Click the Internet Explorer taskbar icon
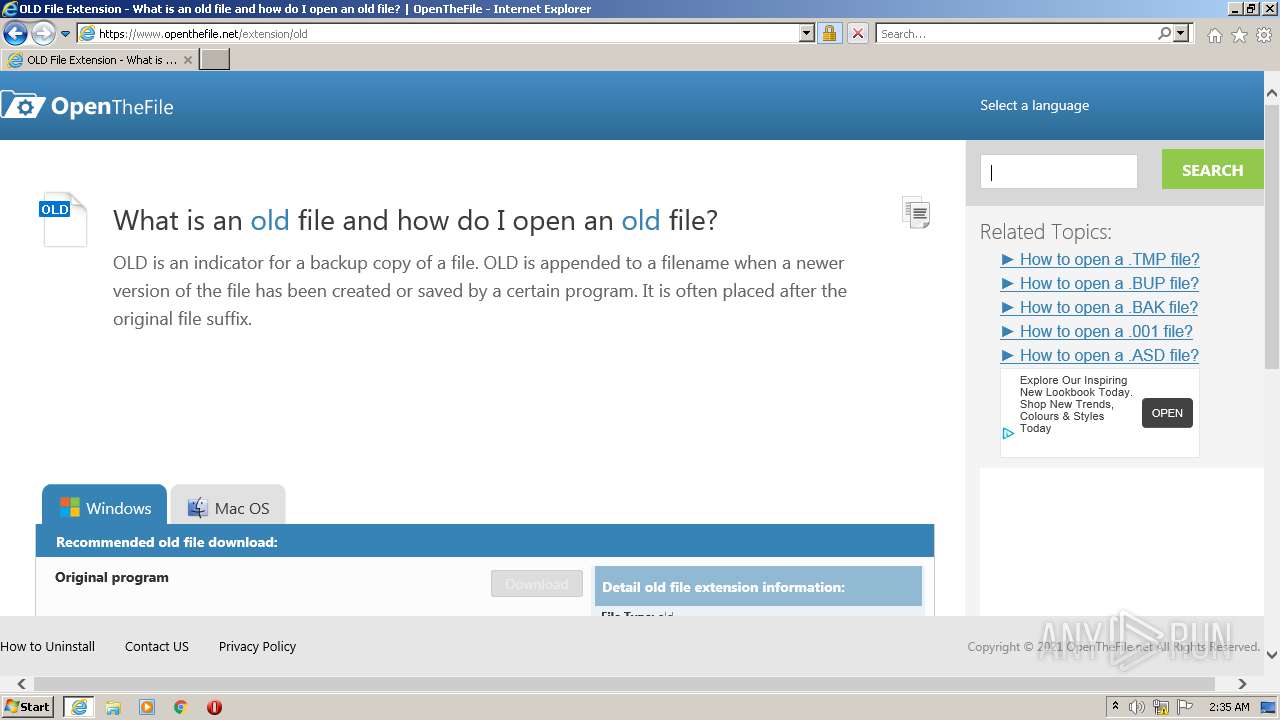 (x=78, y=707)
